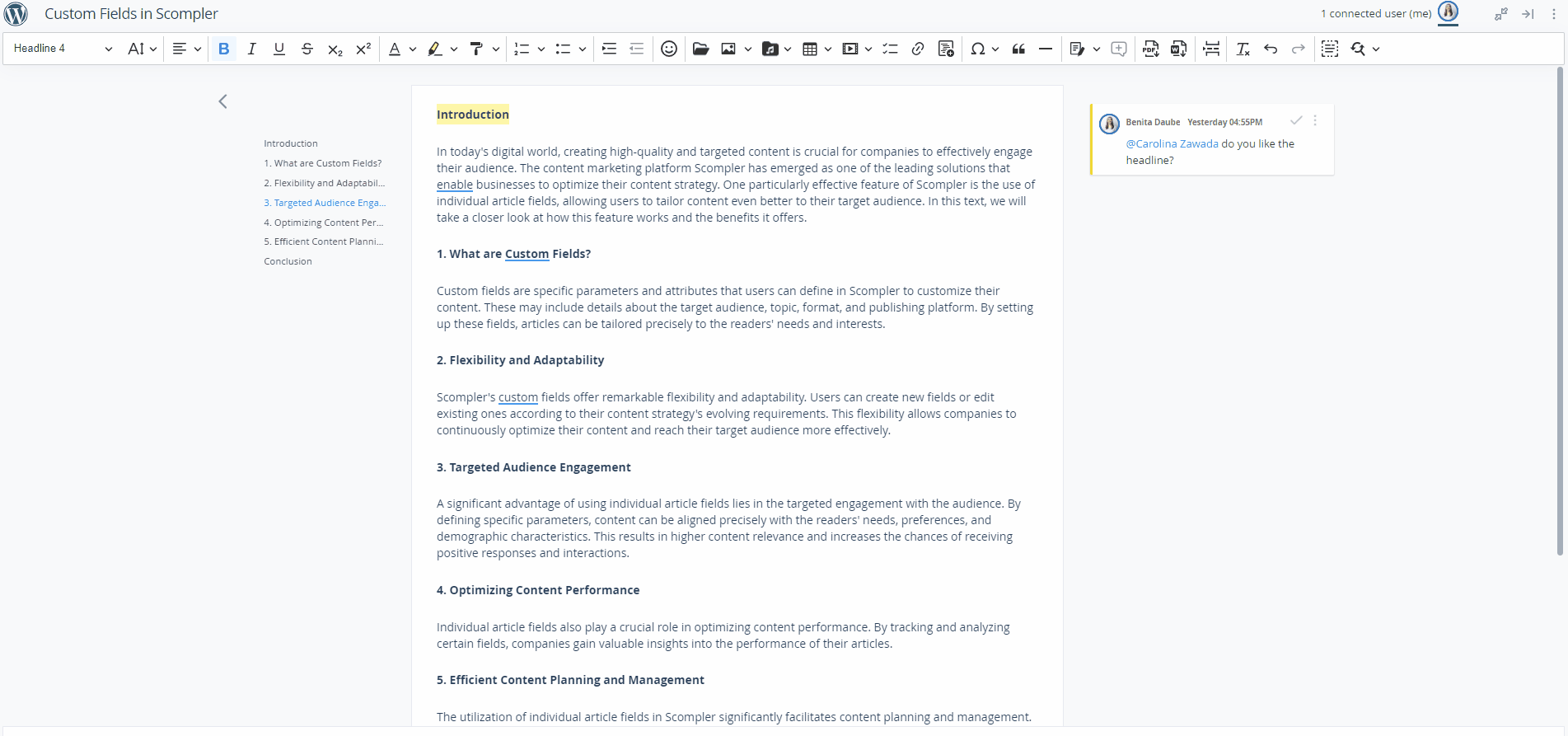Jump to Conclusion in the outline
The height and width of the screenshot is (736, 1568).
coord(288,261)
